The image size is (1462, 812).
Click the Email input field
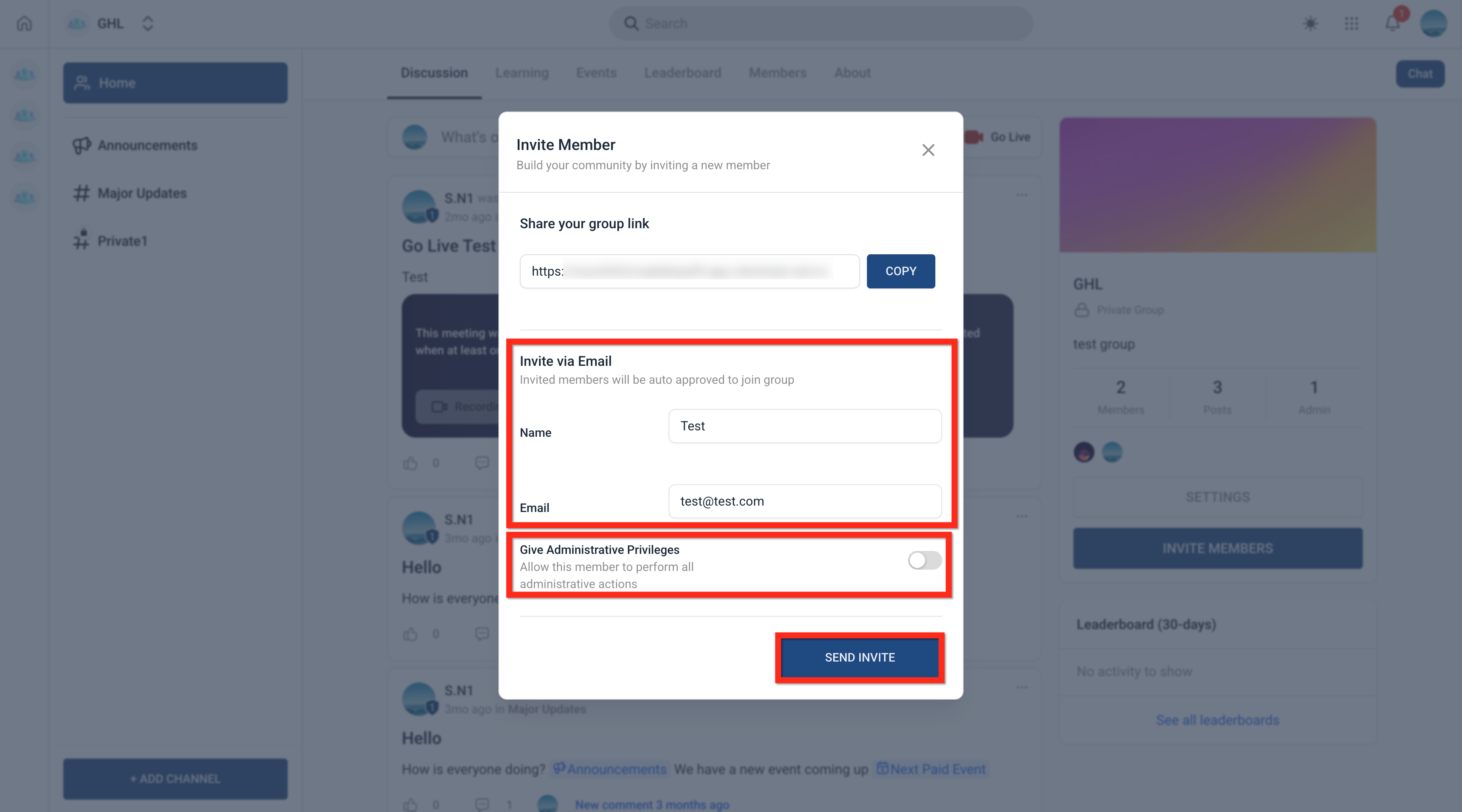[805, 501]
